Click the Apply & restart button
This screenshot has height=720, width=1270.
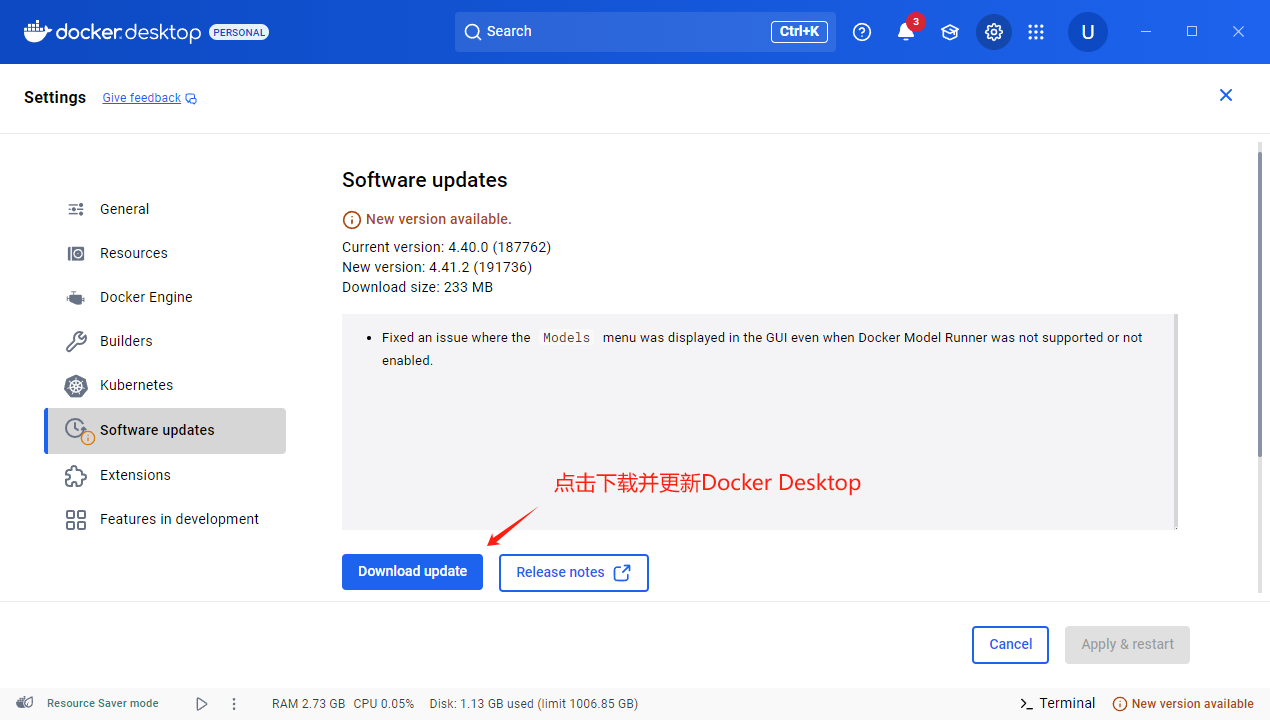pyautogui.click(x=1128, y=645)
